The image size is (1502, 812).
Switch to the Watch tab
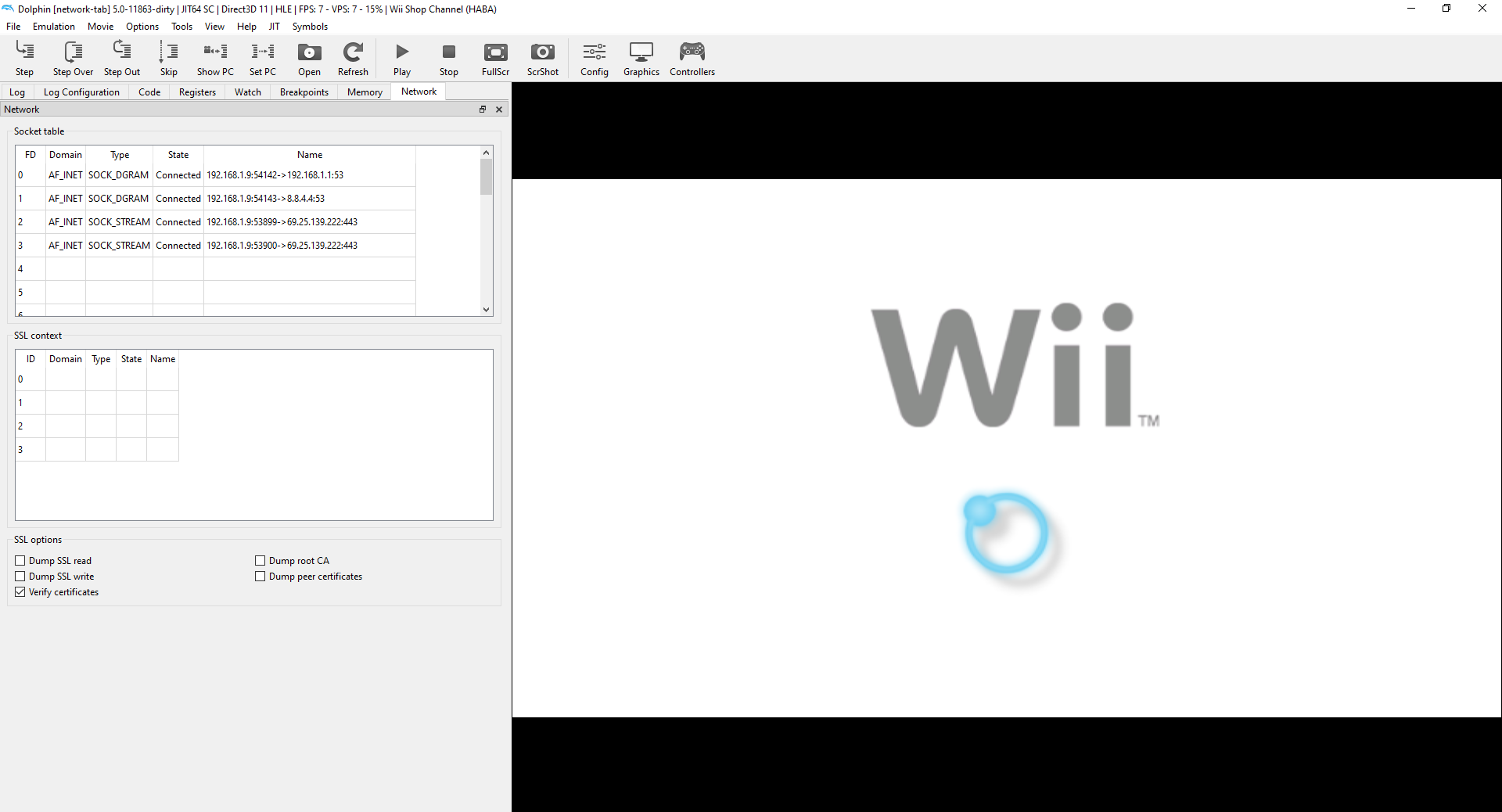[248, 92]
